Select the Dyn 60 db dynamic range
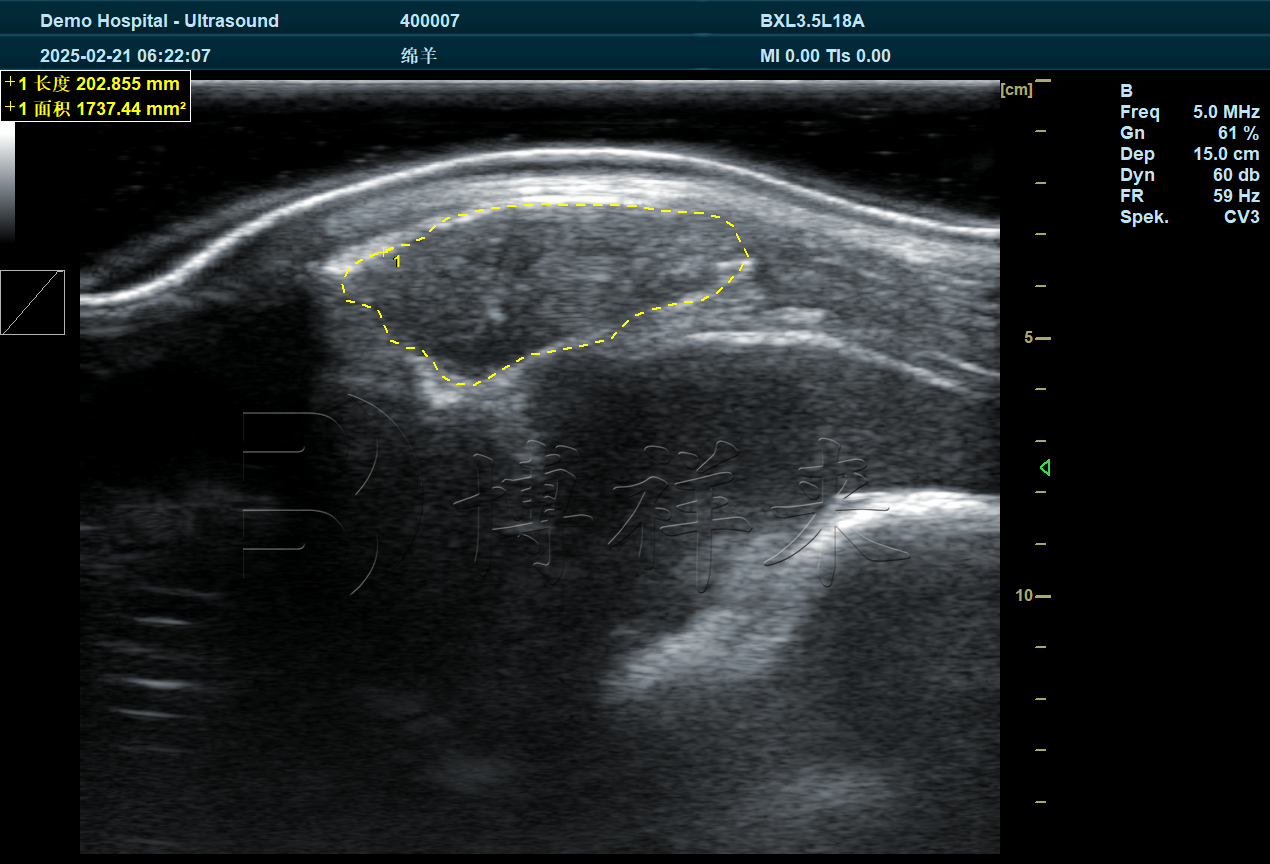This screenshot has width=1270, height=864. click(x=1189, y=175)
